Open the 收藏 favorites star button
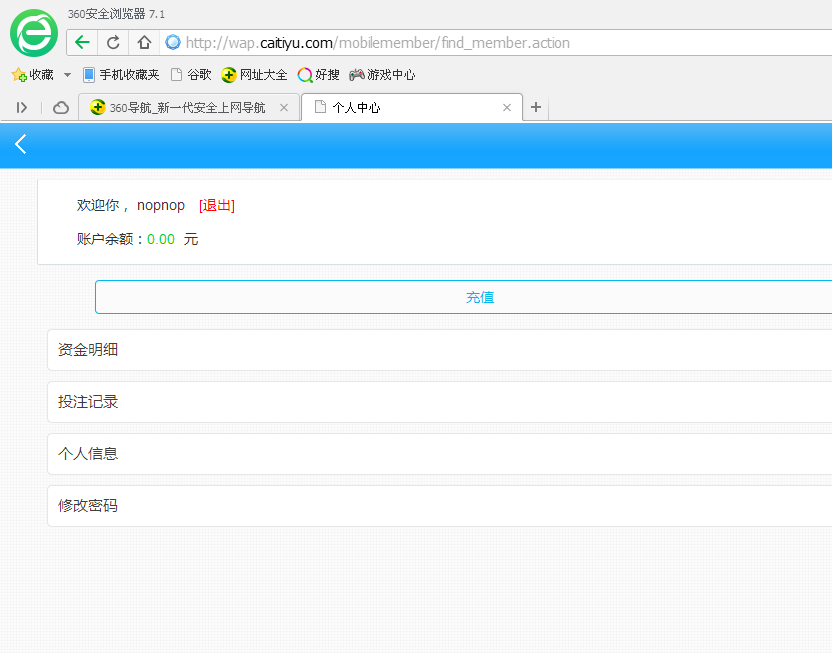This screenshot has width=832, height=653. (x=33, y=75)
